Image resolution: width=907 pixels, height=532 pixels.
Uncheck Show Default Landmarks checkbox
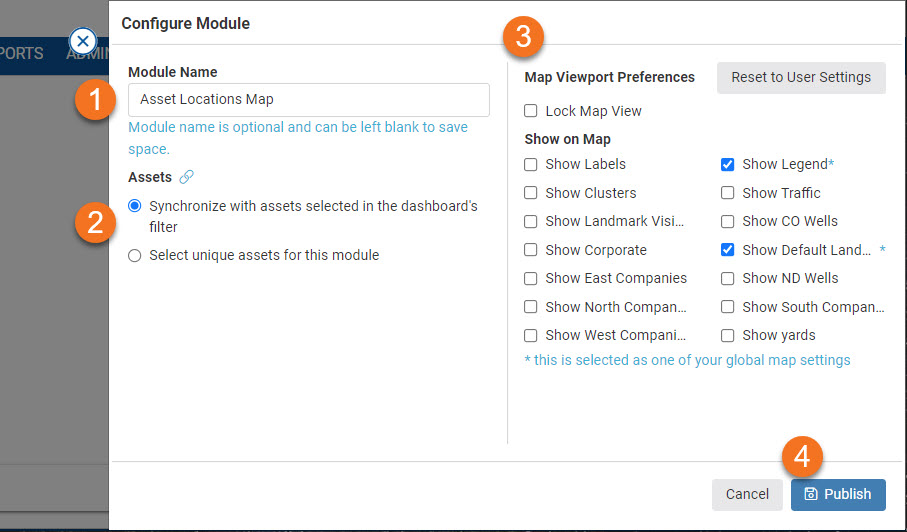(728, 250)
